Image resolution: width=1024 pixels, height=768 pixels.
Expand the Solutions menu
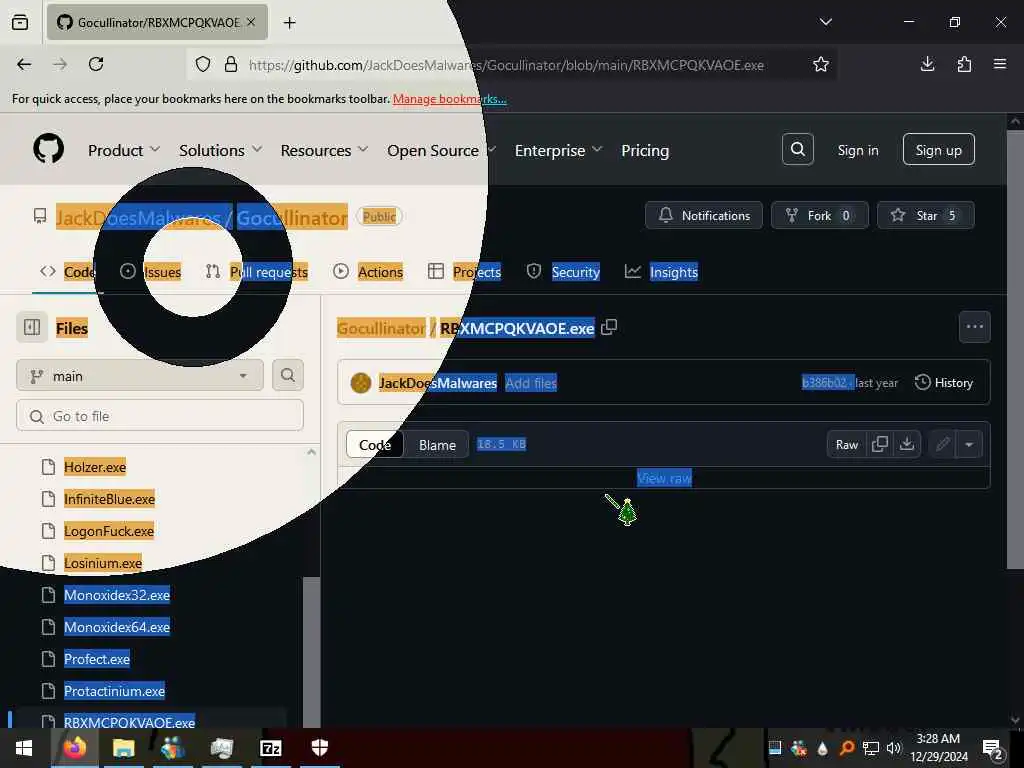coord(220,150)
